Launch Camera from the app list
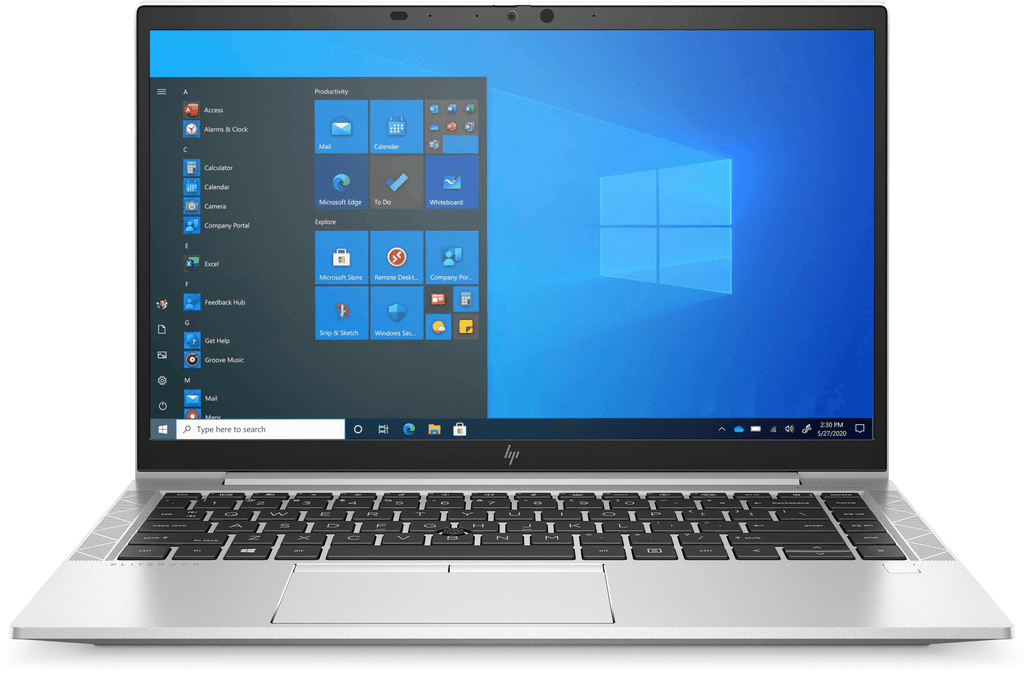The width and height of the screenshot is (1024, 675). tap(206, 206)
